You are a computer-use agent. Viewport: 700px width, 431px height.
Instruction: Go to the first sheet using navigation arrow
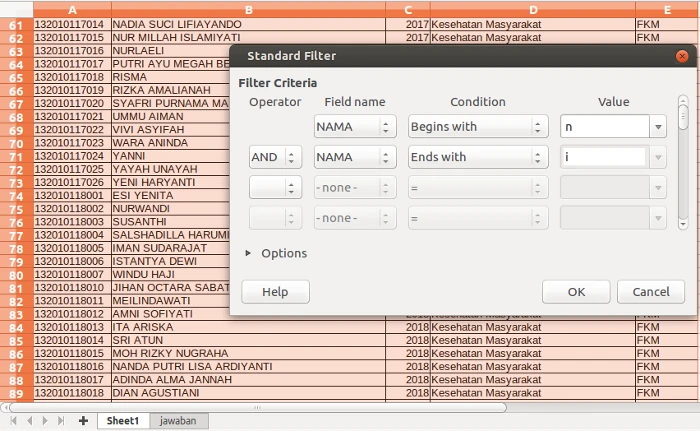pyautogui.click(x=13, y=421)
